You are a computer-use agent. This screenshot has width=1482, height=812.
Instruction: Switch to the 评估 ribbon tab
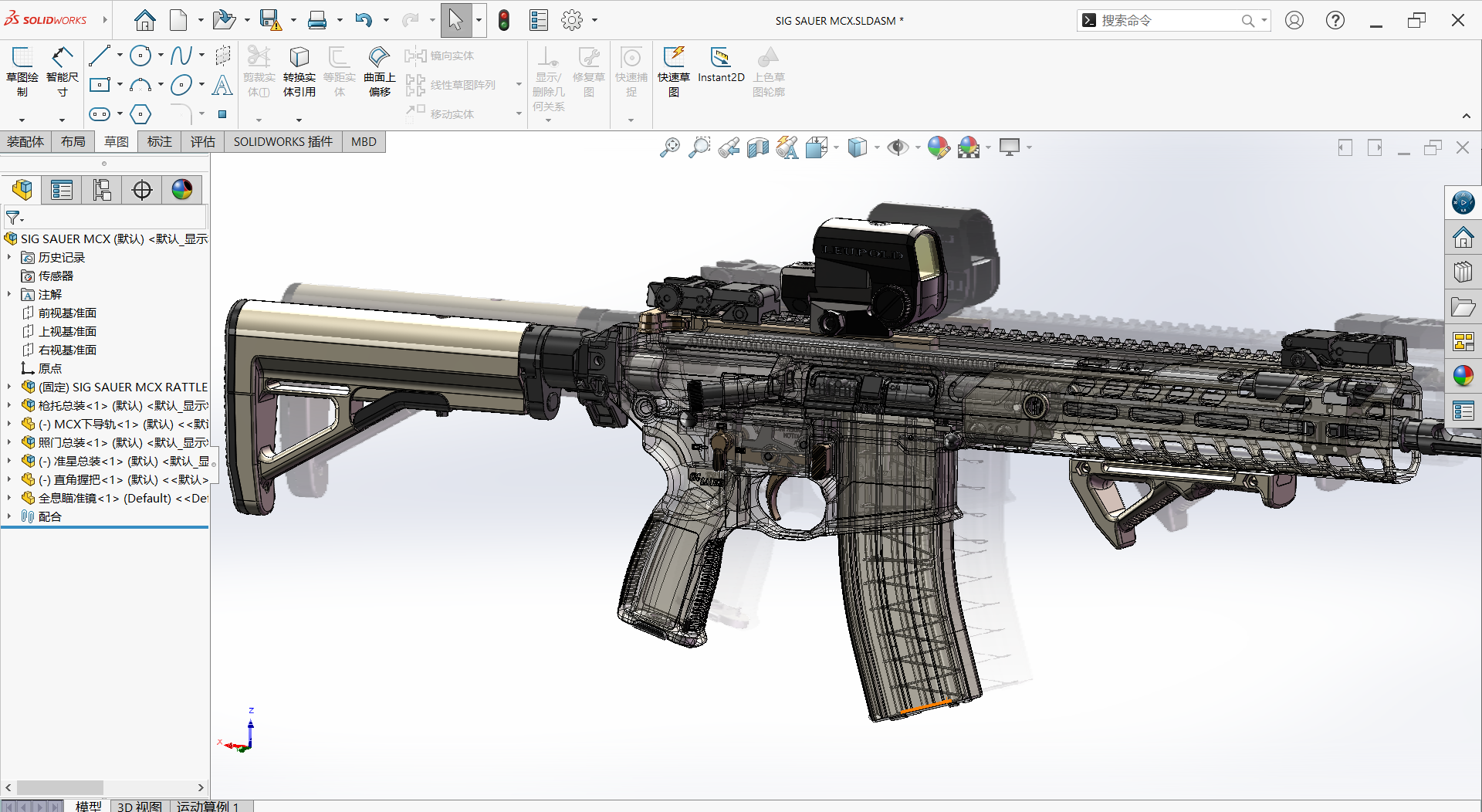click(x=203, y=142)
